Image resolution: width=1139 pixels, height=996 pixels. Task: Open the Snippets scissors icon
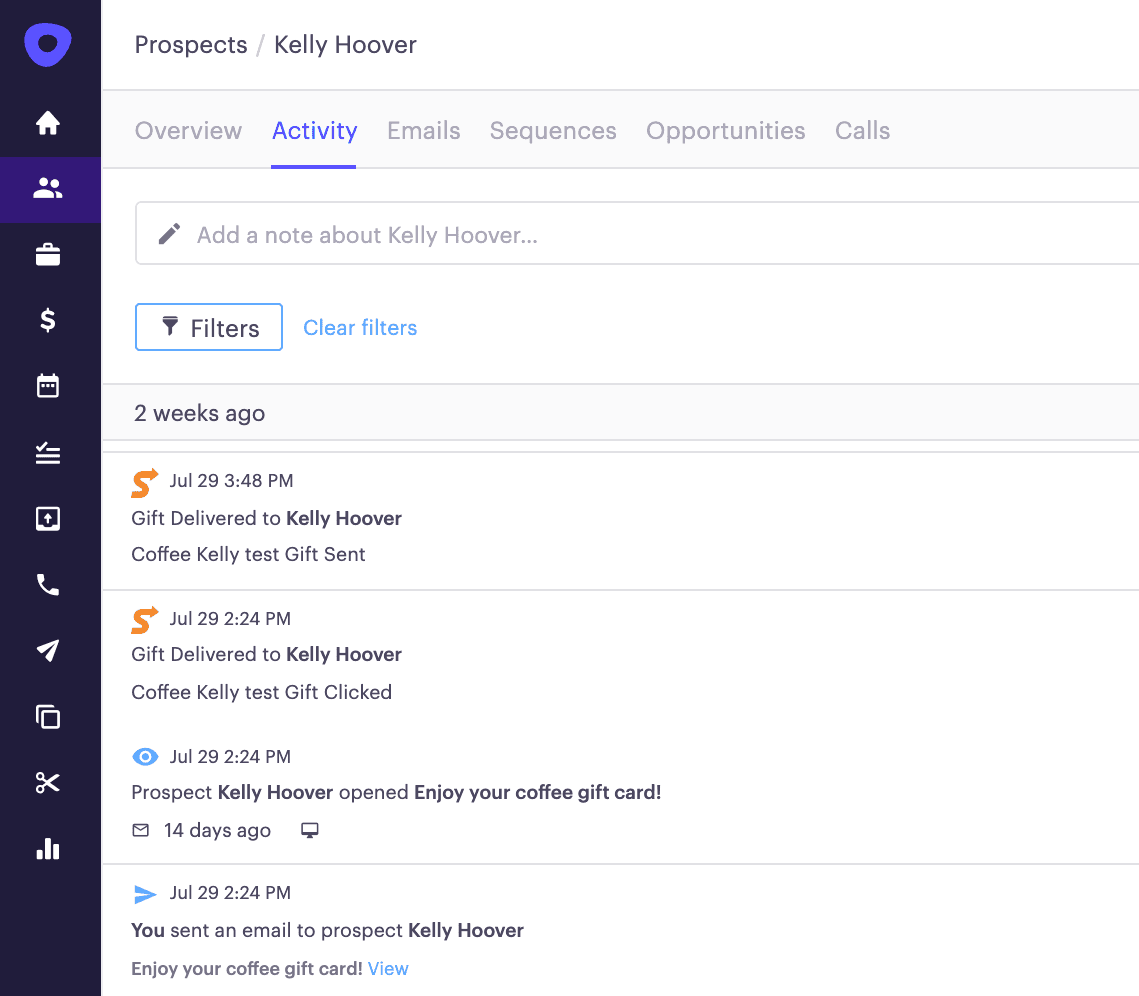coord(48,783)
